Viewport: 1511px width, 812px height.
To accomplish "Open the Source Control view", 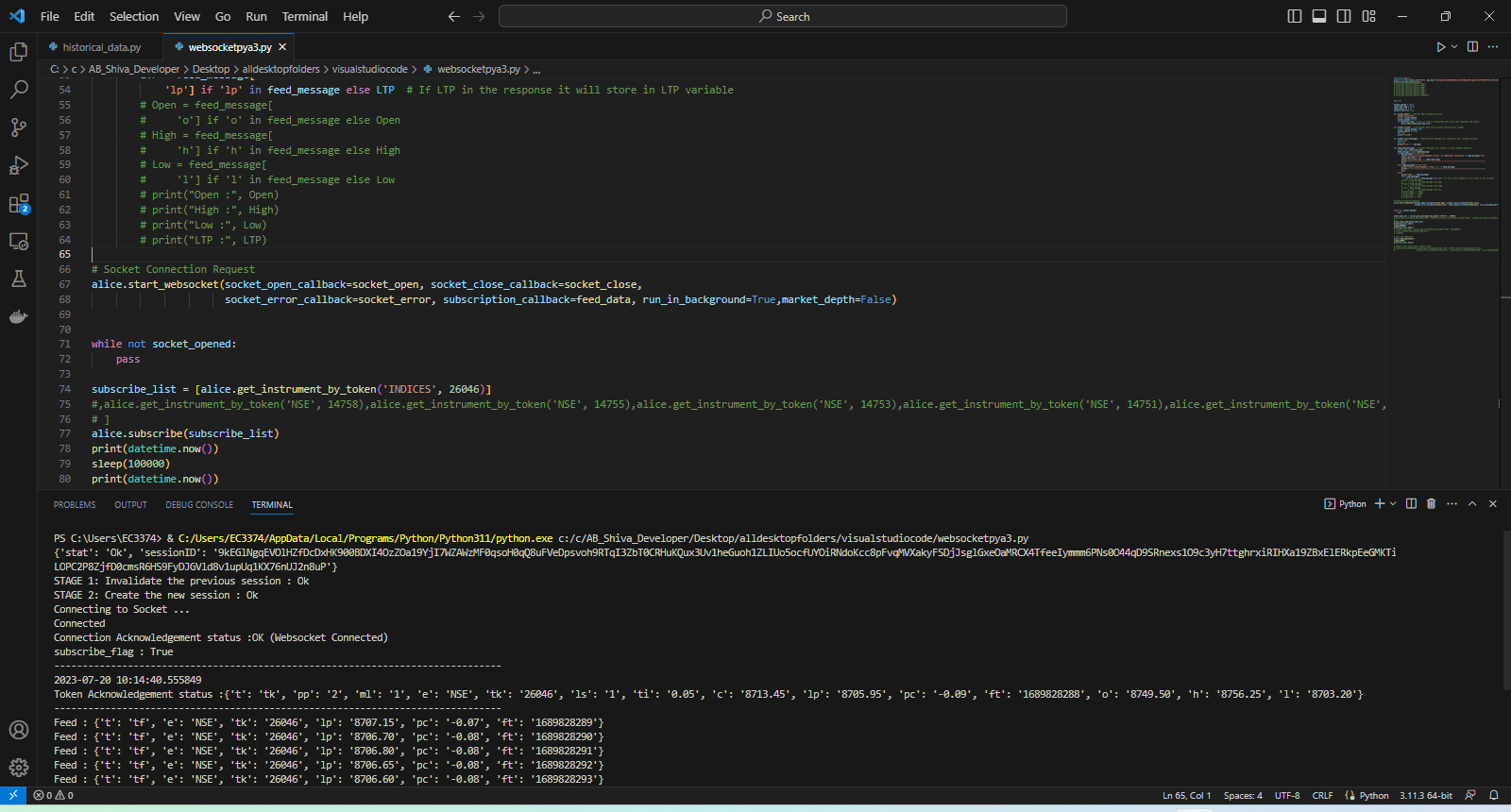I will (18, 127).
